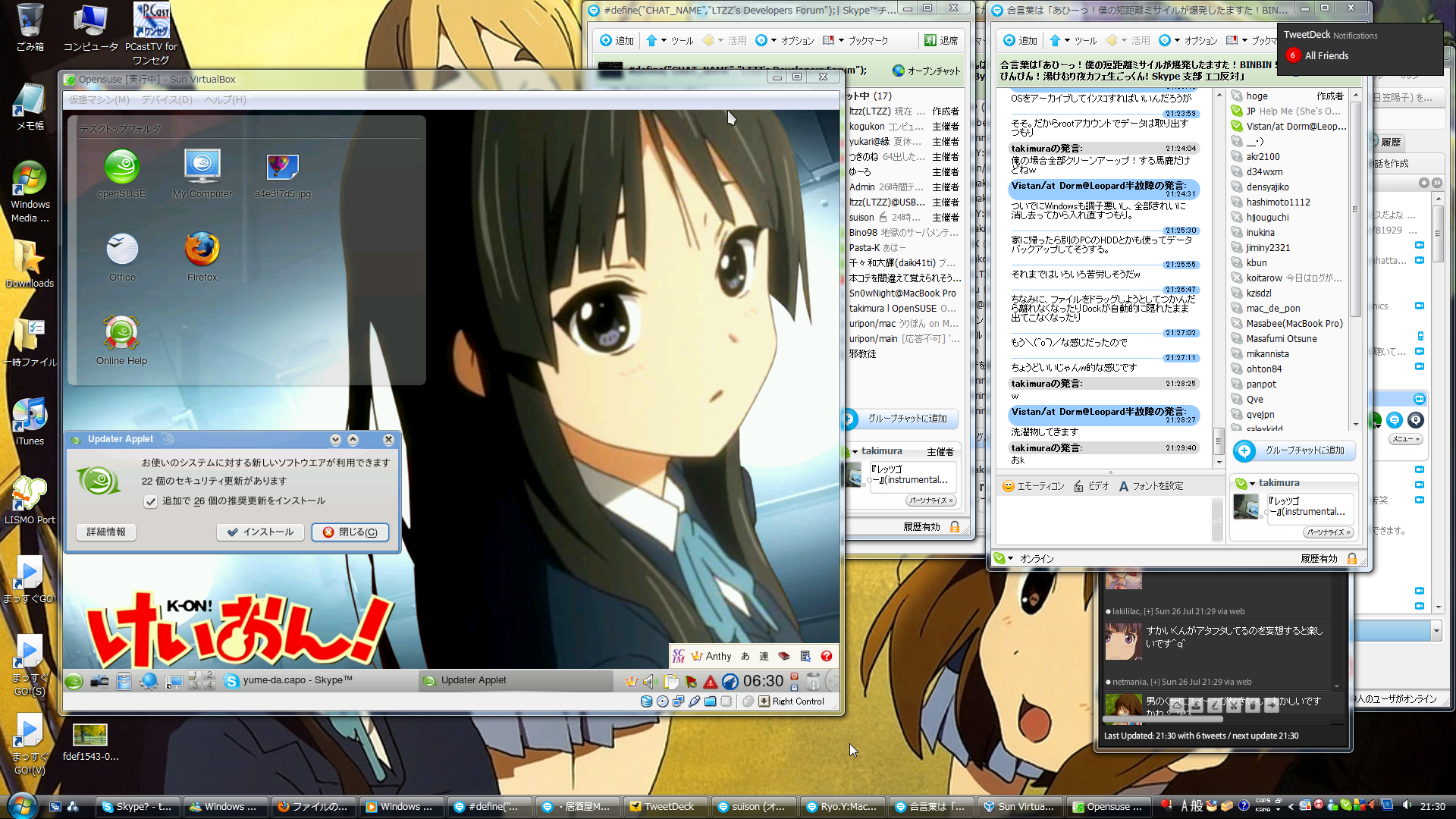Click the インストール button in Updater Applet
The image size is (1456, 819).
(260, 532)
